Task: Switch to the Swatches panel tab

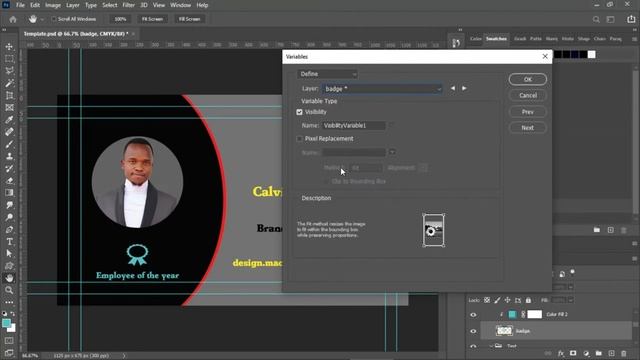Action: 496,39
